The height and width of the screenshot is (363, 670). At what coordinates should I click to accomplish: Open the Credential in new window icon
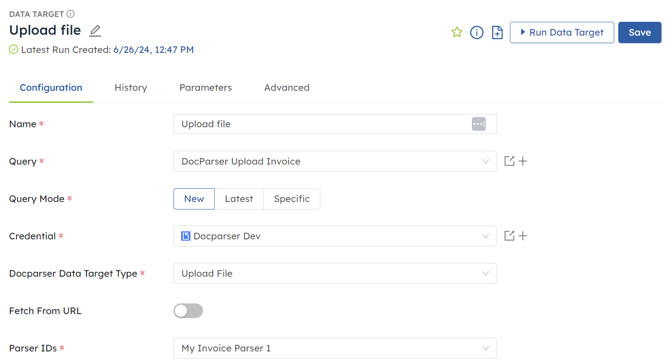pos(509,236)
